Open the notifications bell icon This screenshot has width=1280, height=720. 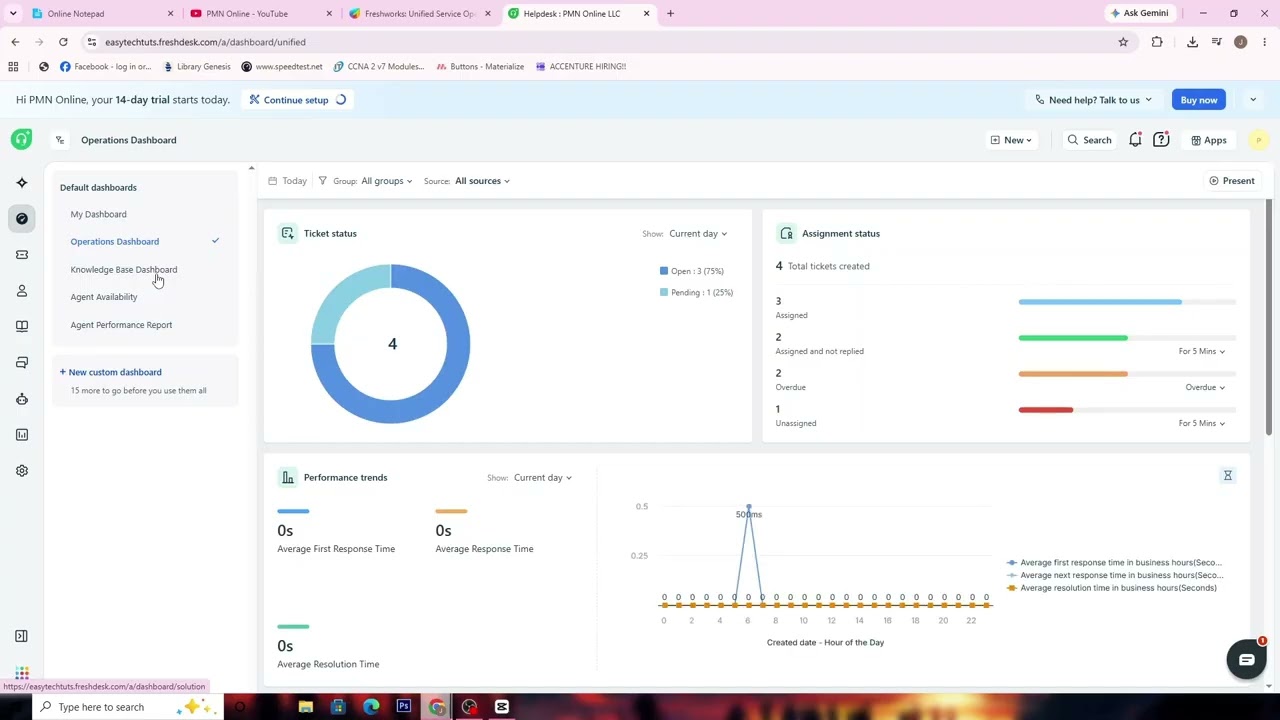(x=1135, y=140)
